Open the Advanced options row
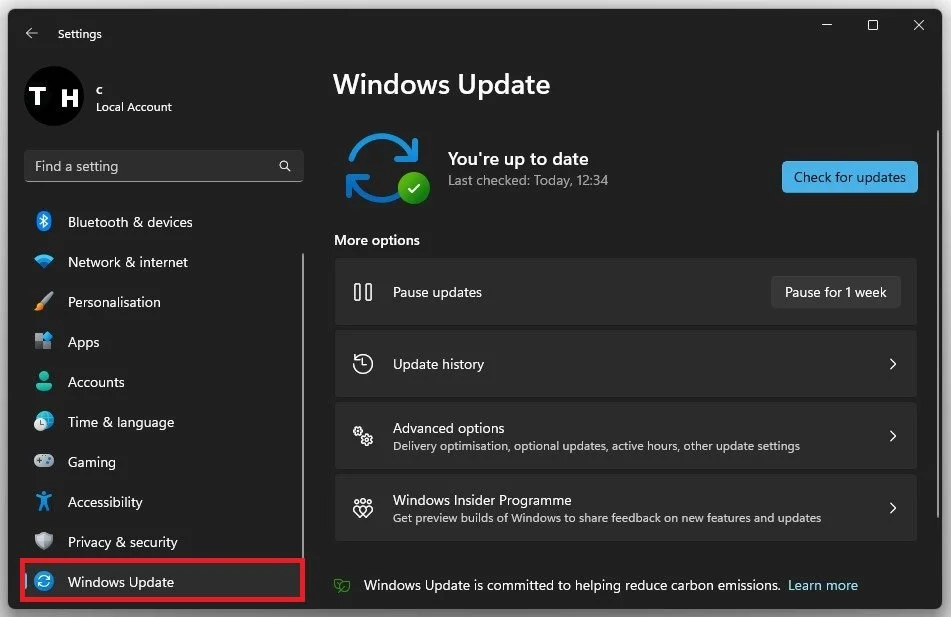951x617 pixels. [625, 436]
